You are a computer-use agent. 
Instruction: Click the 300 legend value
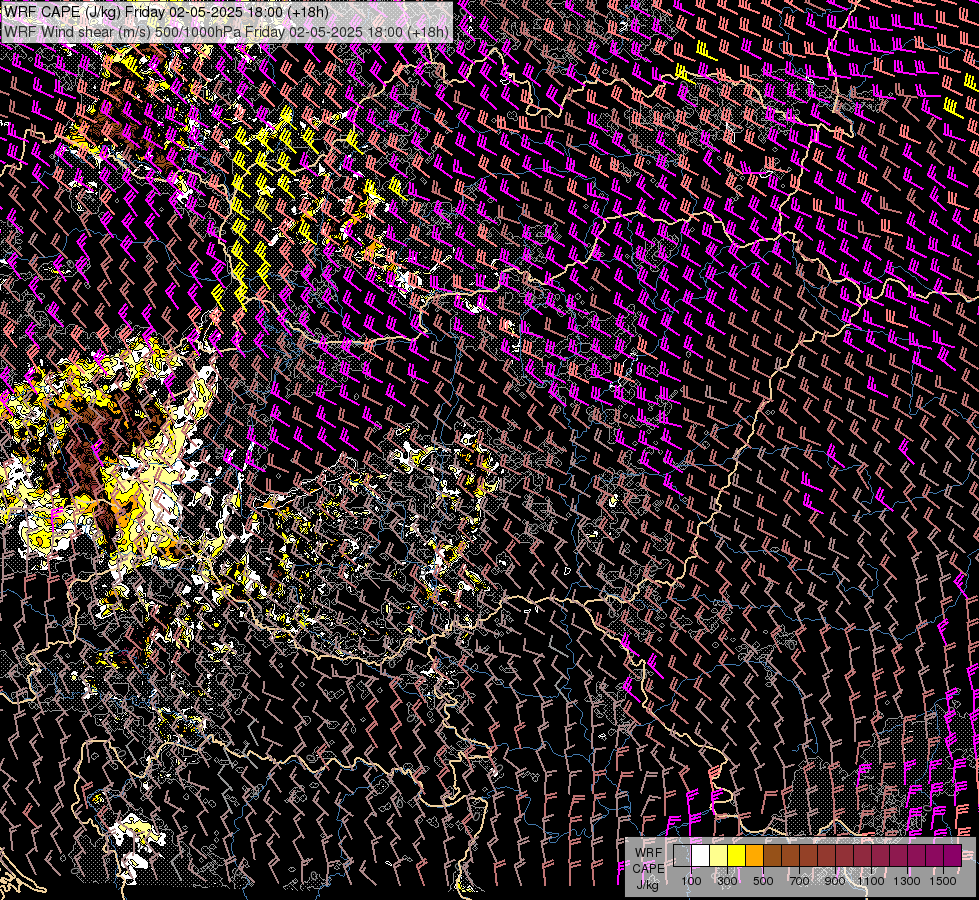click(x=727, y=881)
